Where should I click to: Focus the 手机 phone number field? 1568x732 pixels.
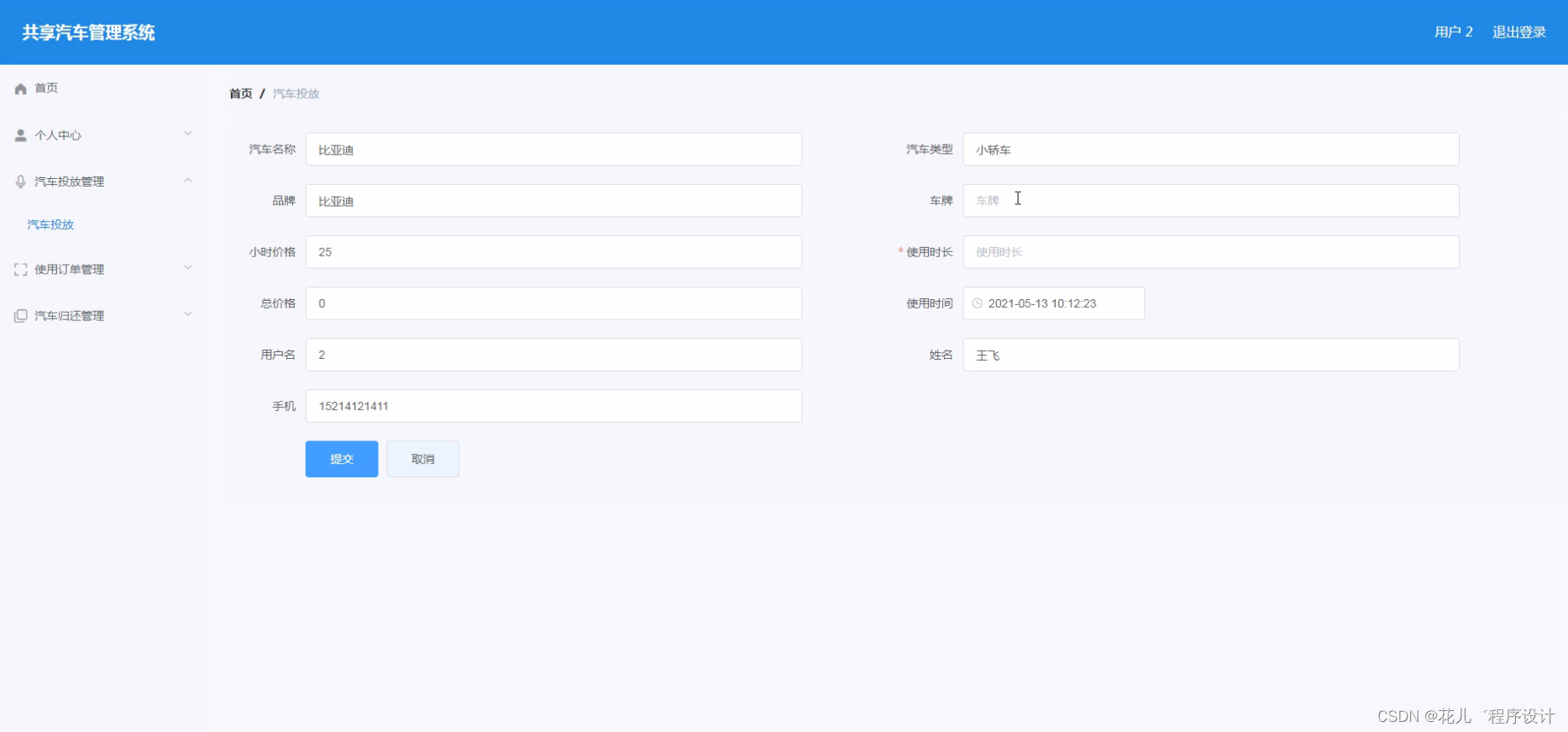553,406
